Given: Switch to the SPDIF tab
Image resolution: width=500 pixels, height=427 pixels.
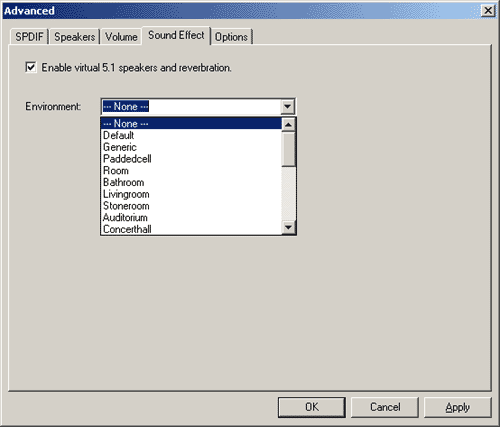Looking at the screenshot, I should point(29,37).
